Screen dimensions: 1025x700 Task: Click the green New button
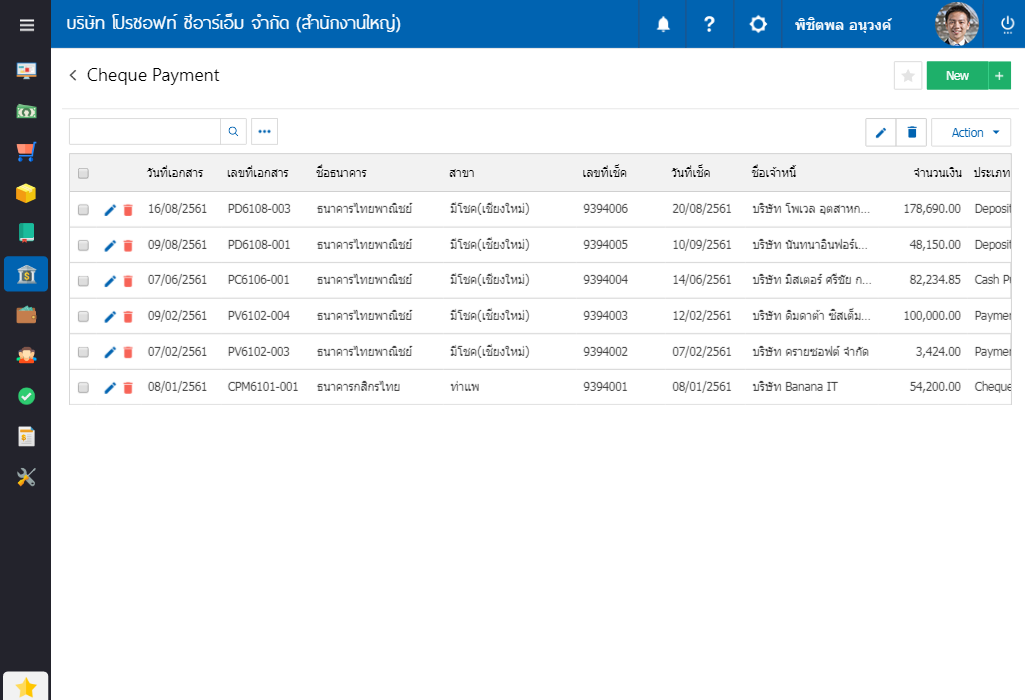957,76
